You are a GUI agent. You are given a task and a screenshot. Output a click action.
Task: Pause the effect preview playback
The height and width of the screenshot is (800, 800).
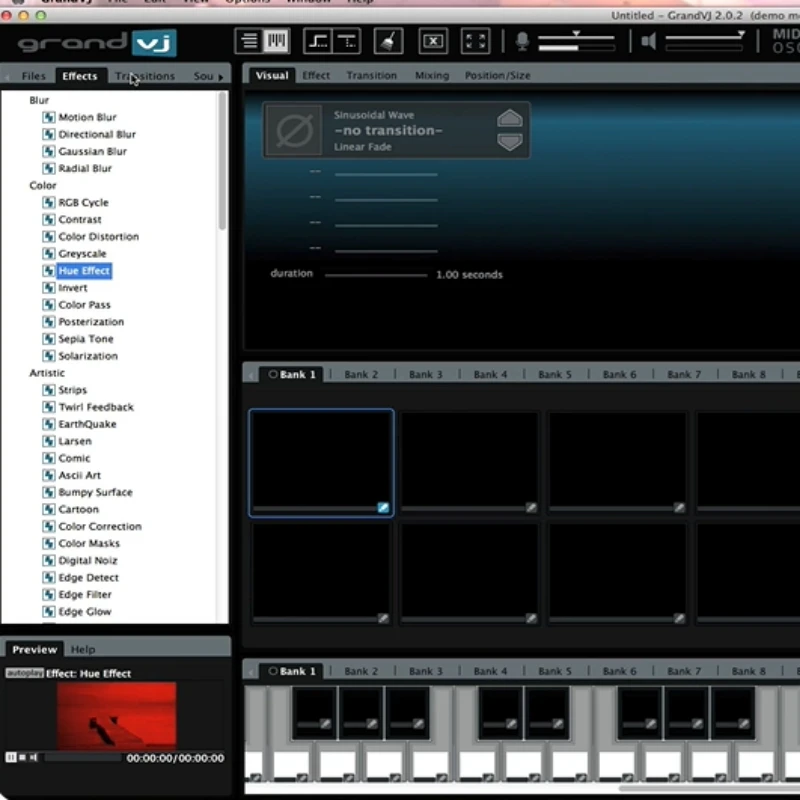(11, 758)
